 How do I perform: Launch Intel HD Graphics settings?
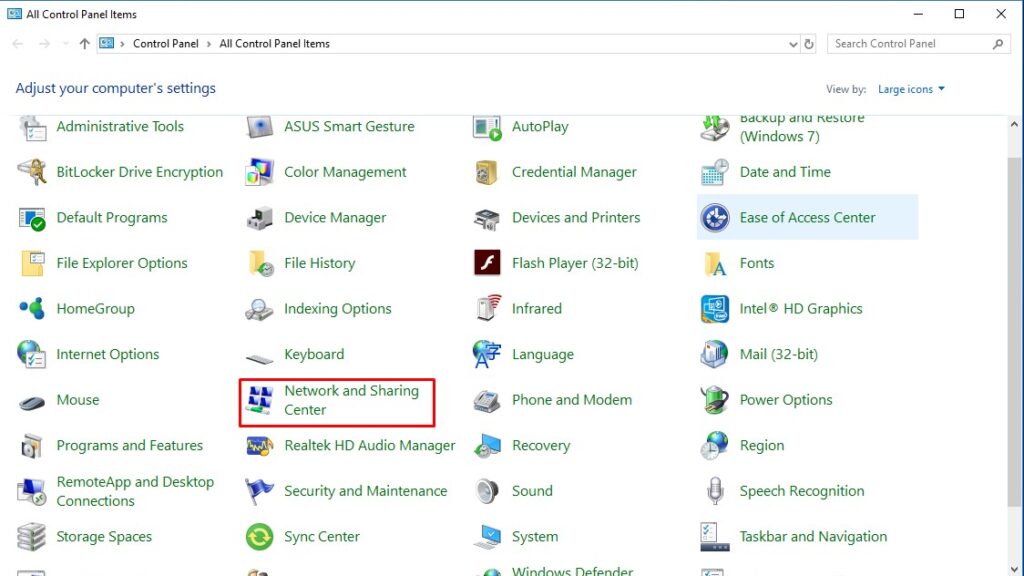pos(800,308)
